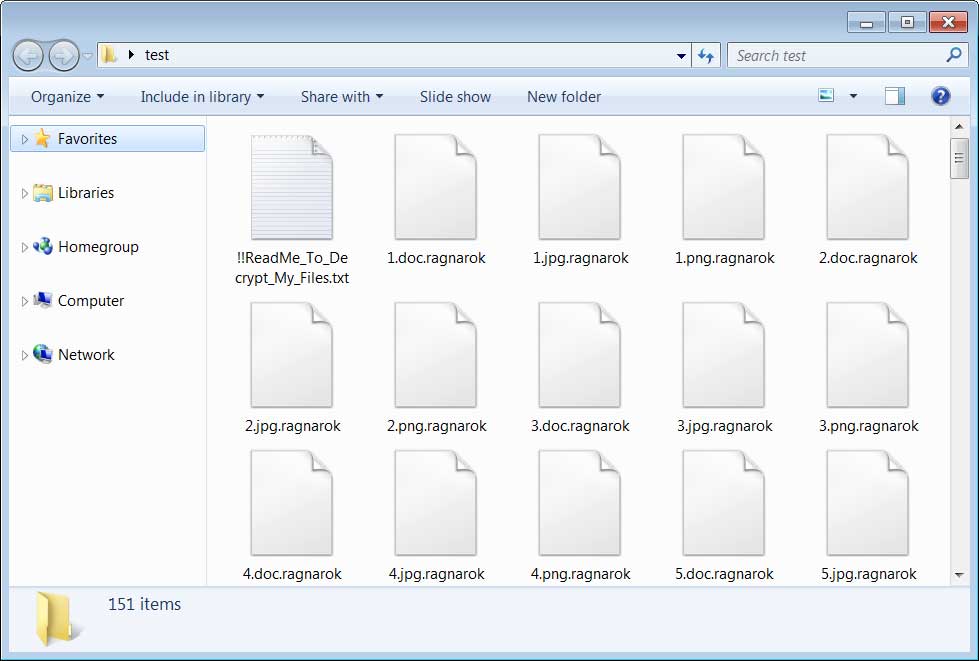The width and height of the screenshot is (979, 661).
Task: Expand the address bar history dropdown
Action: pyautogui.click(x=680, y=55)
